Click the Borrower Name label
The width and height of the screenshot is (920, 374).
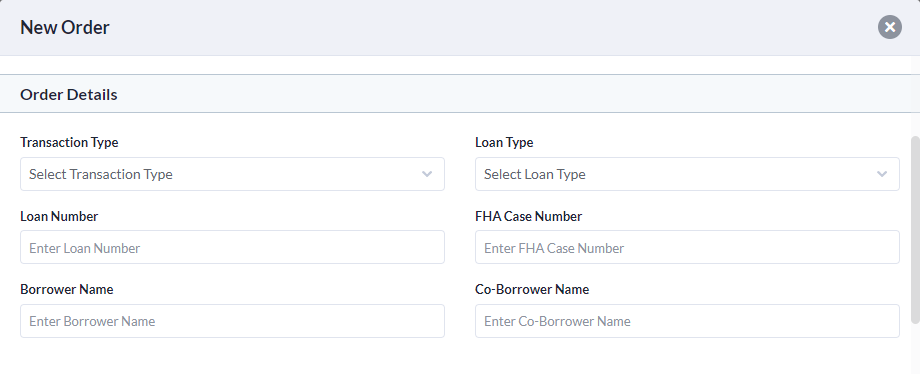[67, 289]
